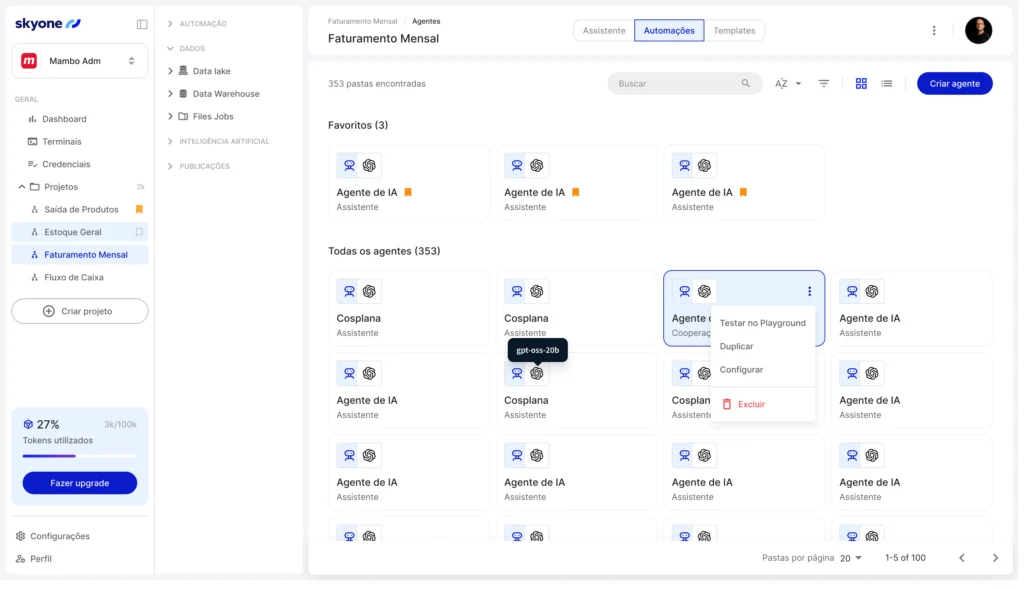
Task: Switch to the Templates tab
Action: [x=734, y=31]
